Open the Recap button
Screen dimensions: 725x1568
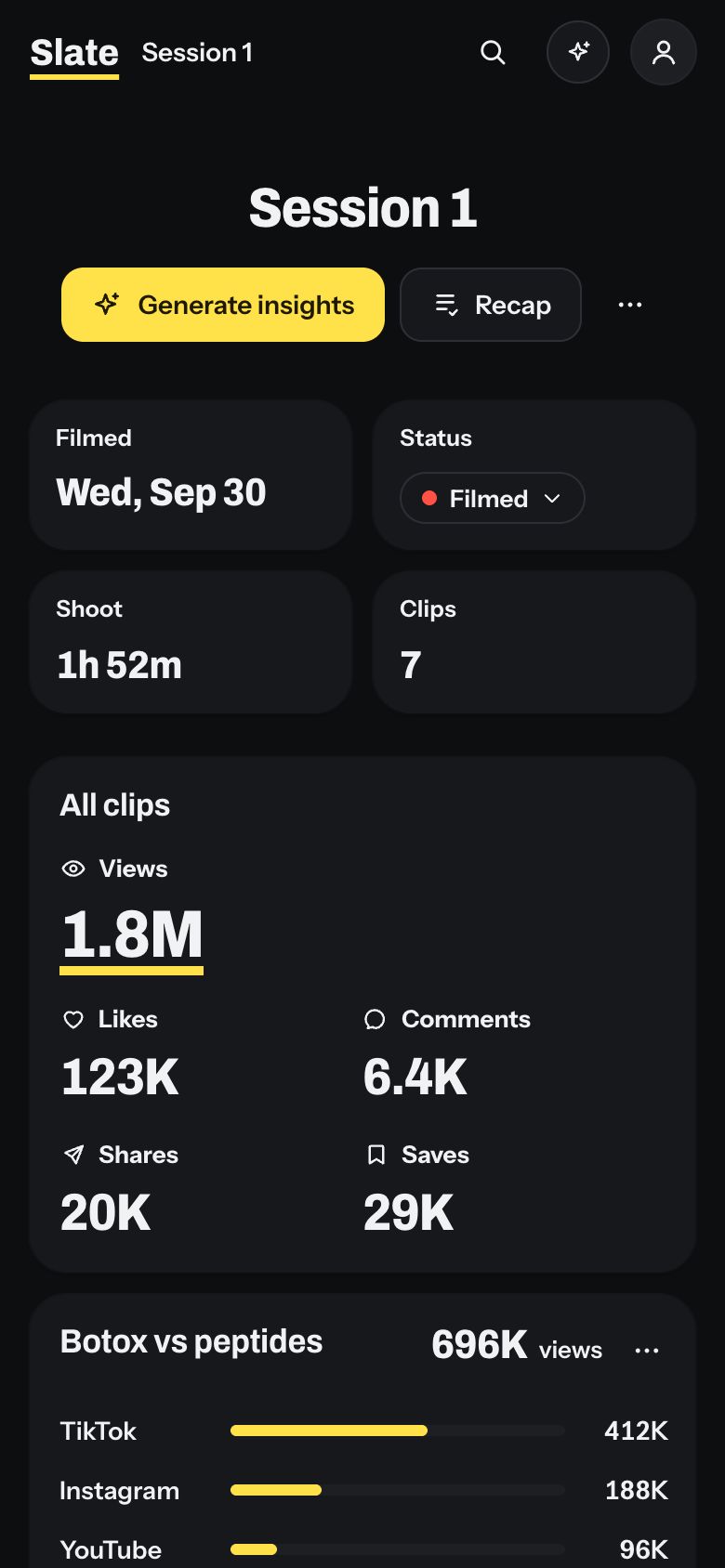[491, 305]
